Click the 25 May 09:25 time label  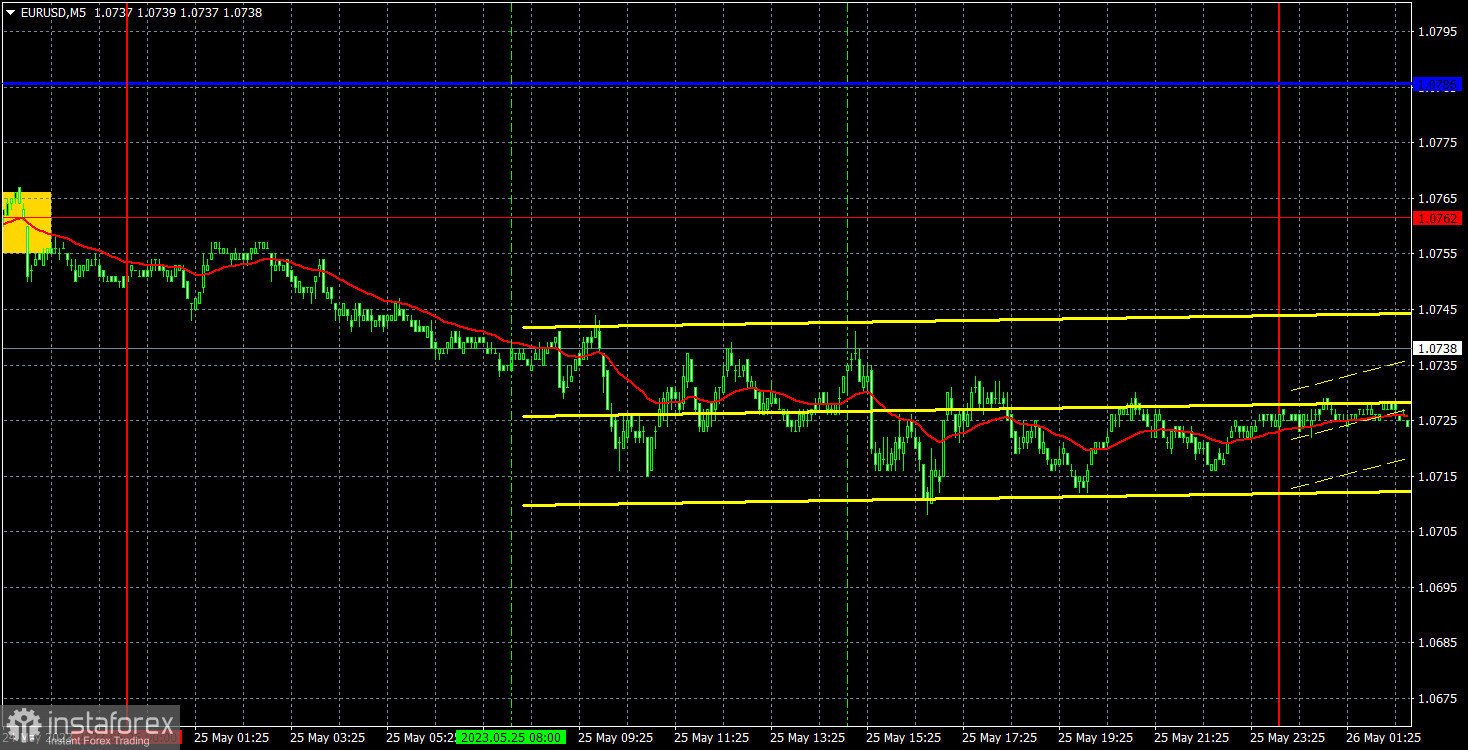tap(615, 737)
